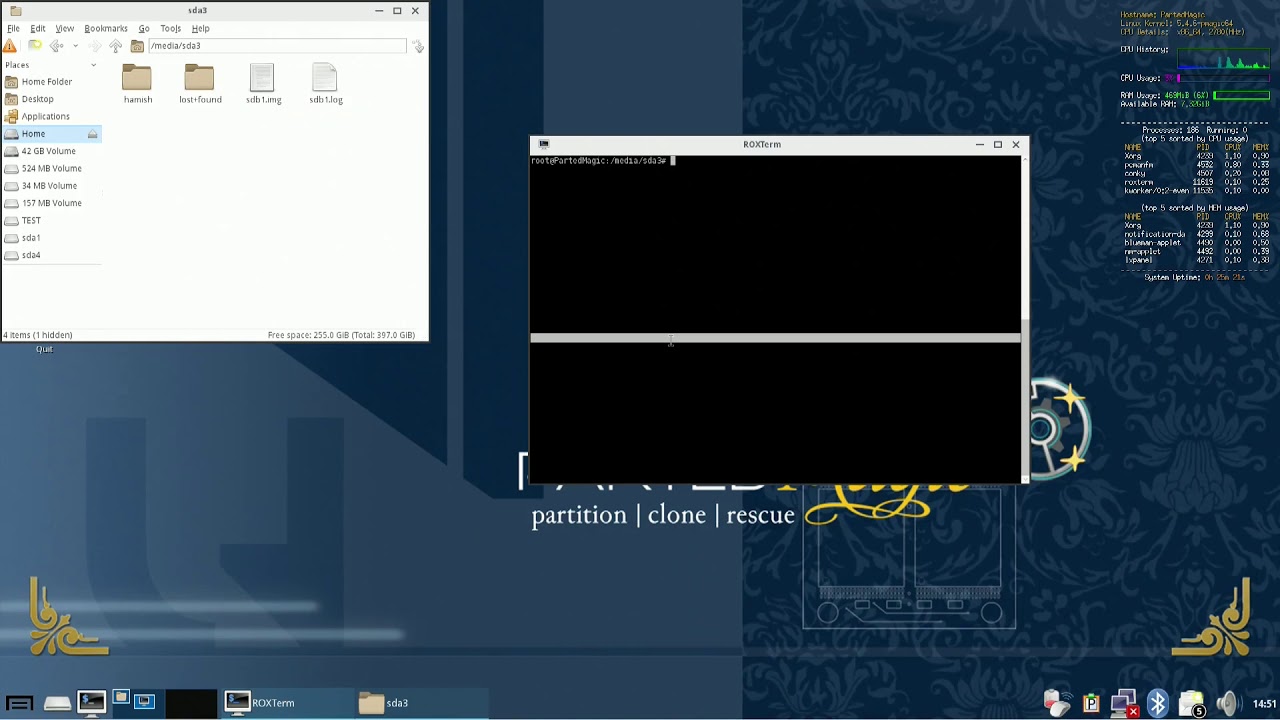Eject the Home volume
The height and width of the screenshot is (720, 1280).
coord(92,134)
